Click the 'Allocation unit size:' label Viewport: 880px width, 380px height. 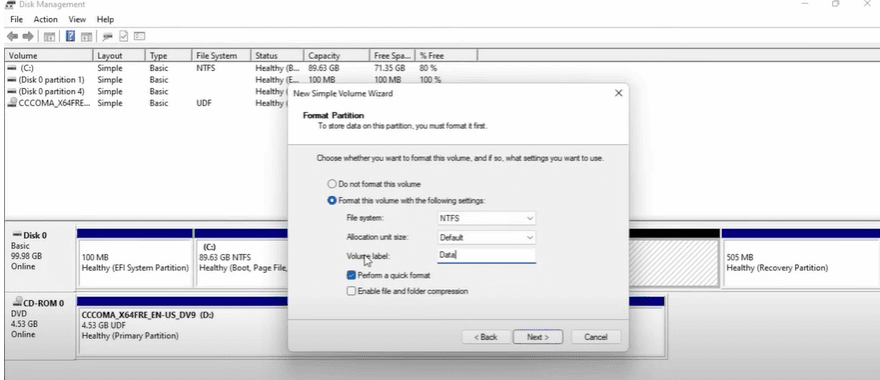click(377, 237)
